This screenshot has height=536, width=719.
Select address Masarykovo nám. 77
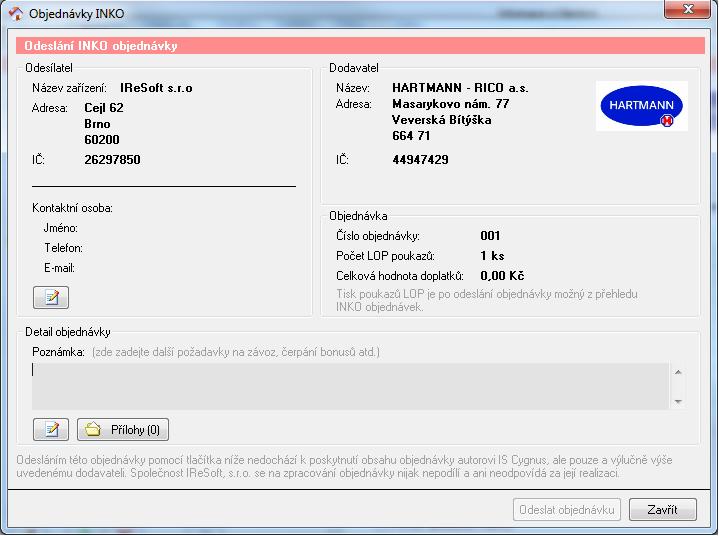click(451, 104)
